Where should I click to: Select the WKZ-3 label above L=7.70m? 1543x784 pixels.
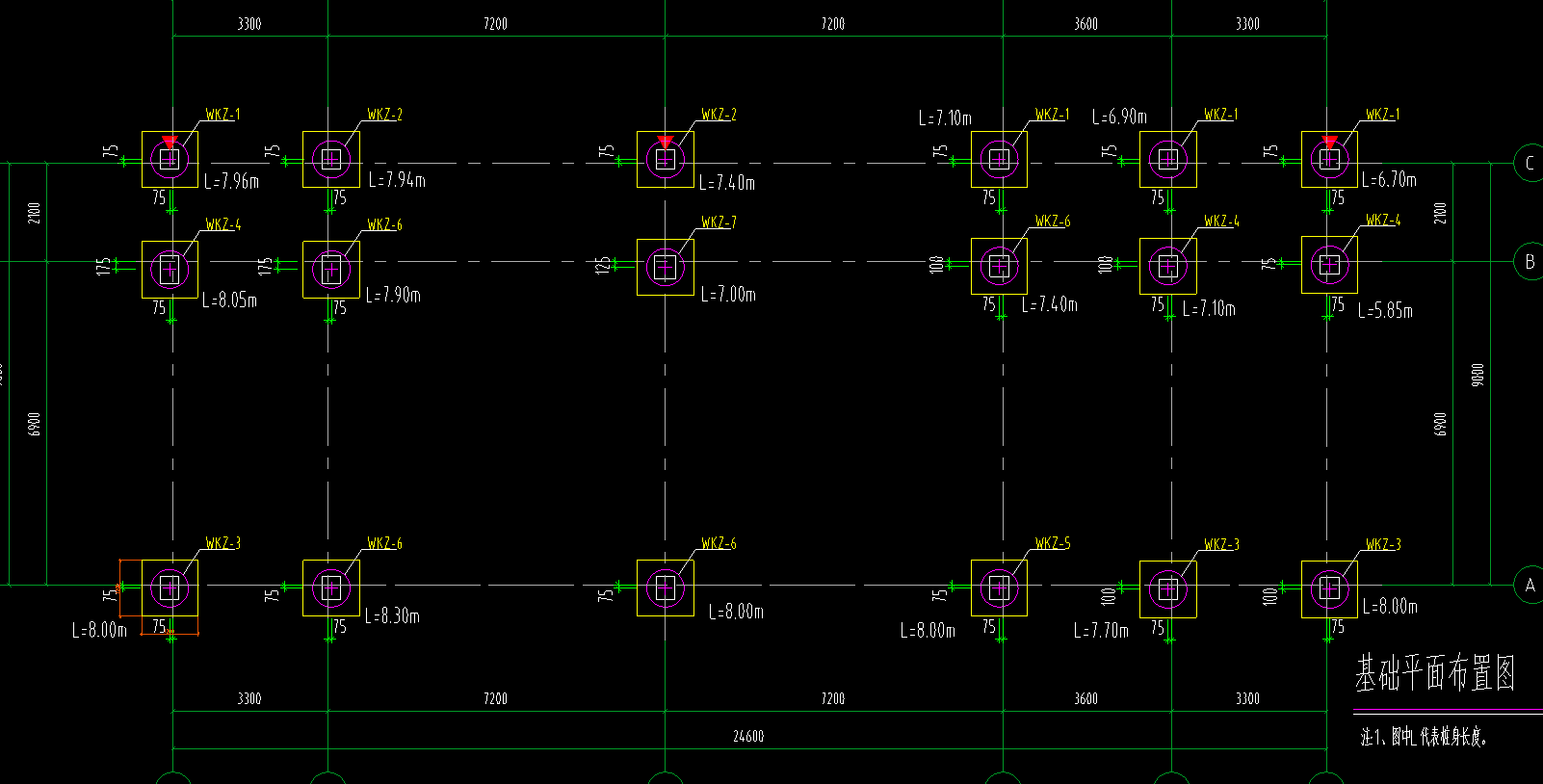pyautogui.click(x=1221, y=544)
